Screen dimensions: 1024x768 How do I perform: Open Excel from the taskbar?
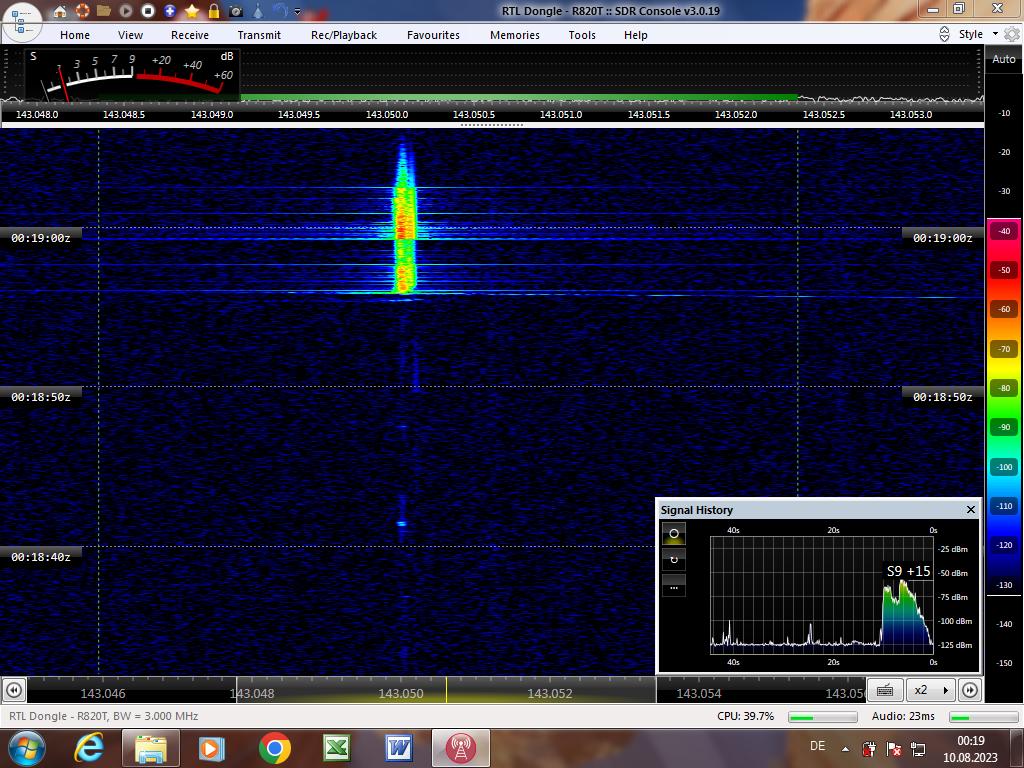pos(337,748)
